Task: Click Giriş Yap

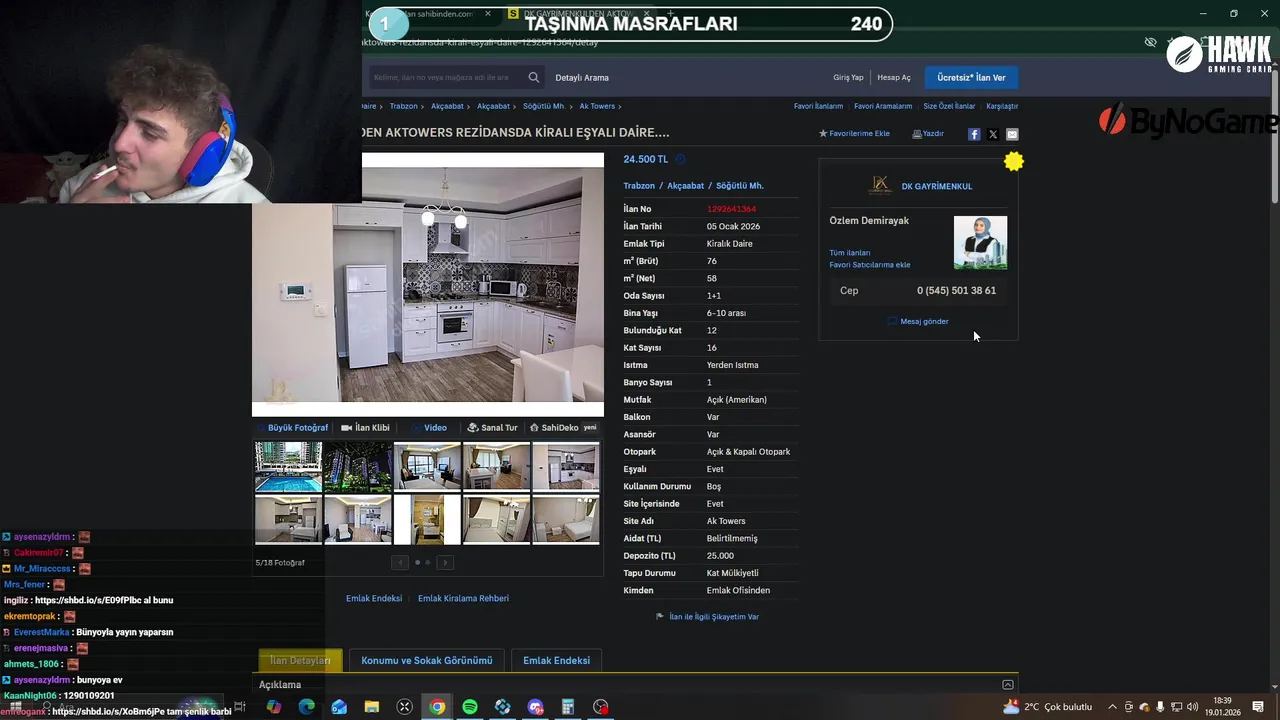Action: pyautogui.click(x=848, y=77)
